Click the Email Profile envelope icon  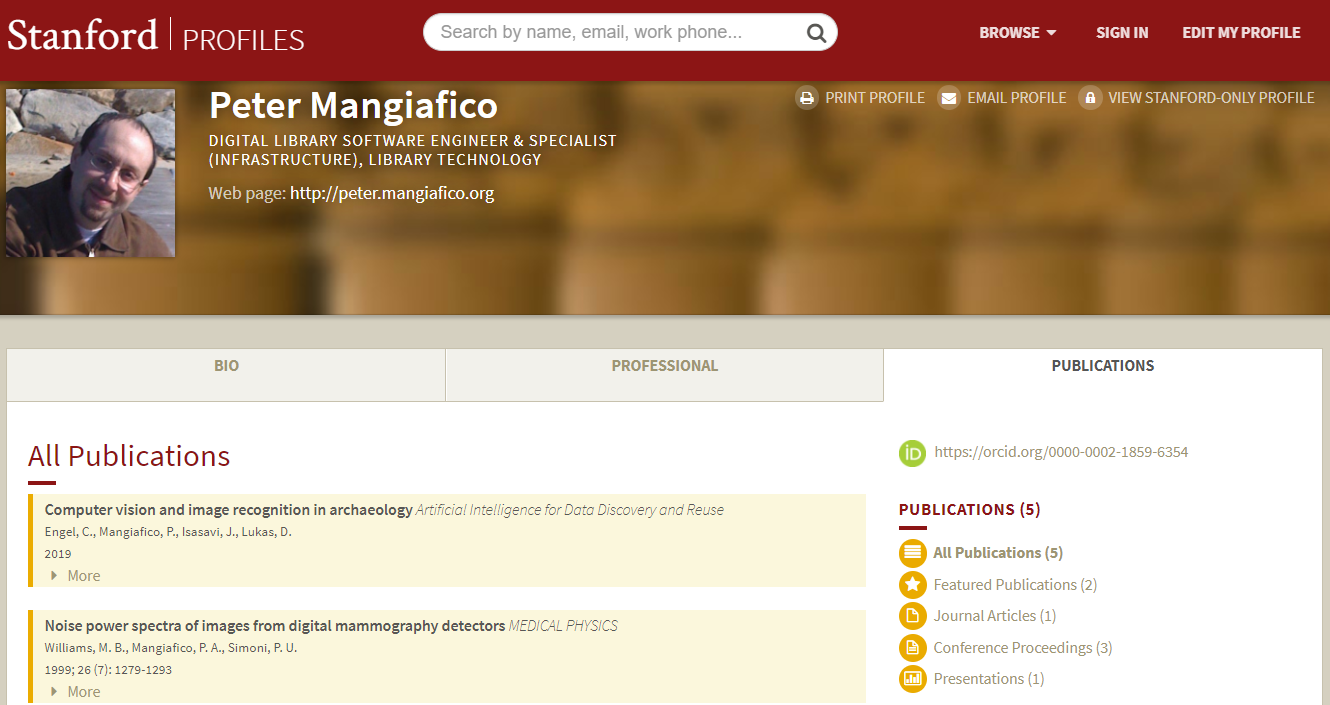949,98
